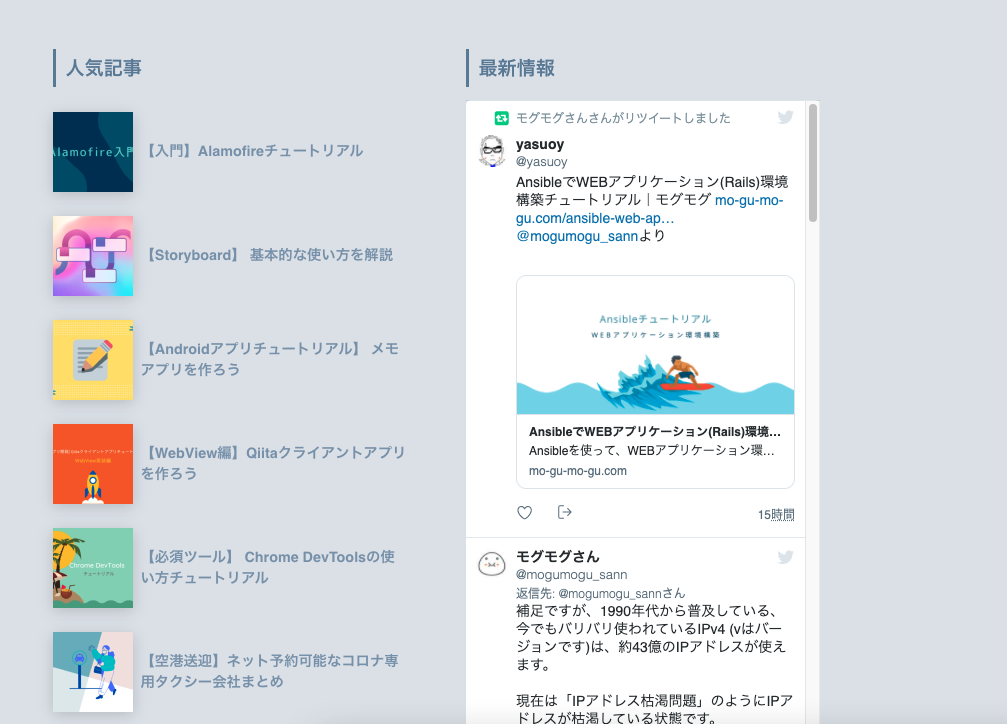The height and width of the screenshot is (724, 1007).
Task: Open 【必須ツール】Chrome DevTools tutorial link
Action: click(268, 567)
